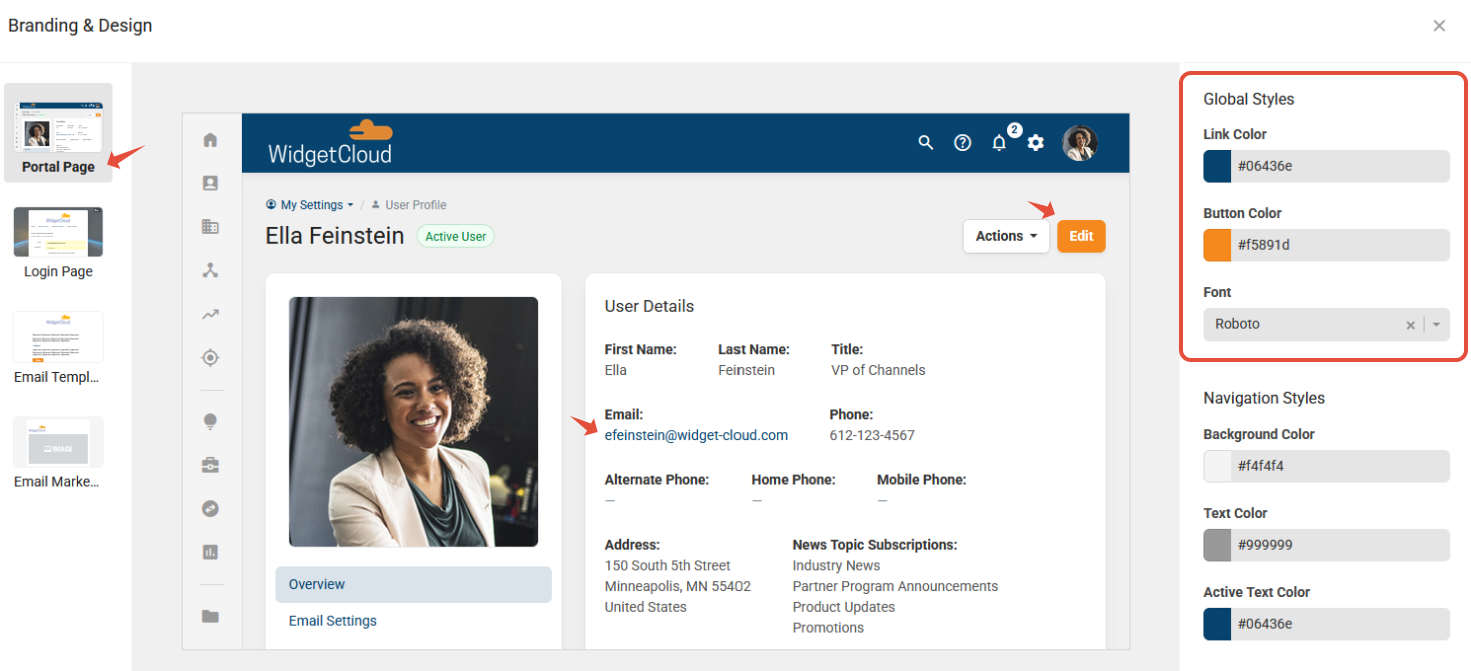Click the phone number 612-123-4567
This screenshot has height=671, width=1471.
pyautogui.click(x=872, y=435)
